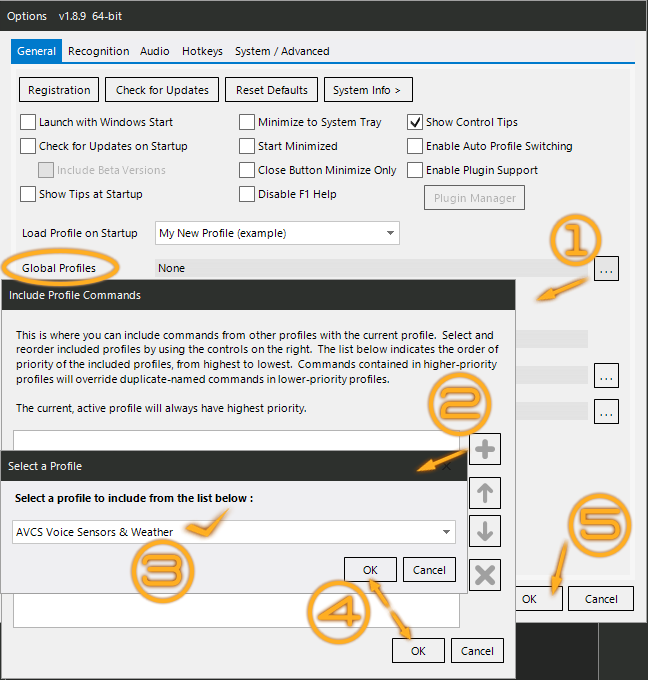Switch to the Recognition tab
Viewport: 648px width, 680px height.
[98, 51]
